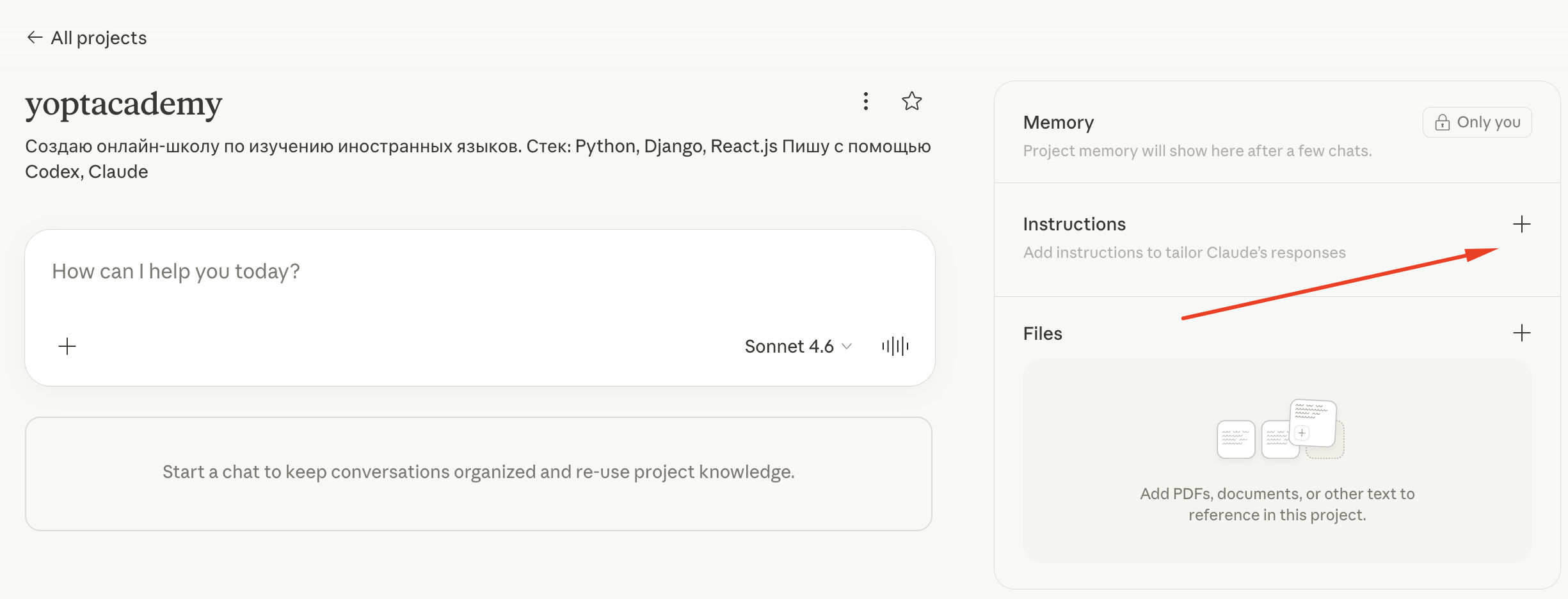The image size is (1568, 599).
Task: Go back using the left arrow icon
Action: (x=35, y=38)
